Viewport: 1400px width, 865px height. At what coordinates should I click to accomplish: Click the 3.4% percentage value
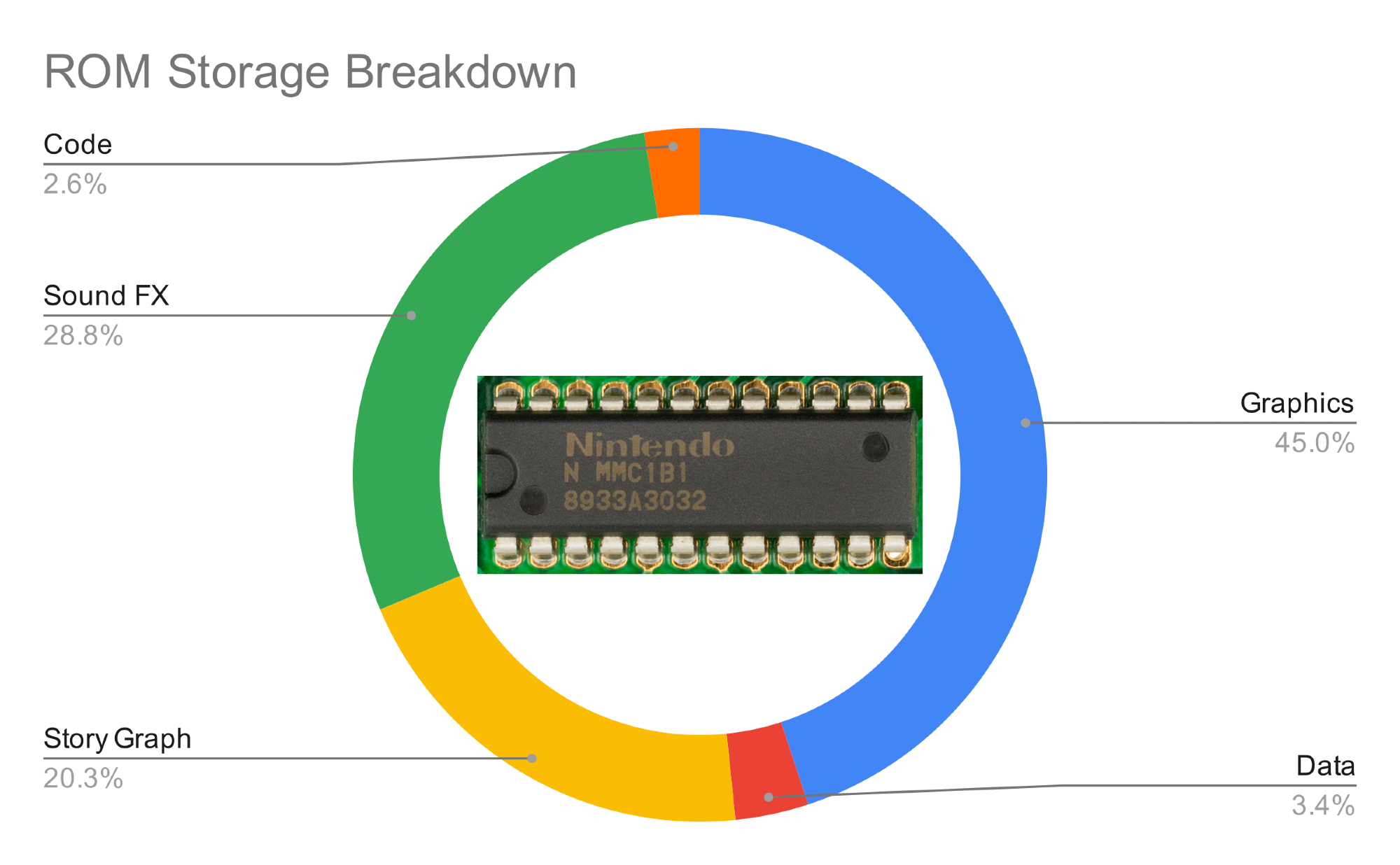[1322, 806]
